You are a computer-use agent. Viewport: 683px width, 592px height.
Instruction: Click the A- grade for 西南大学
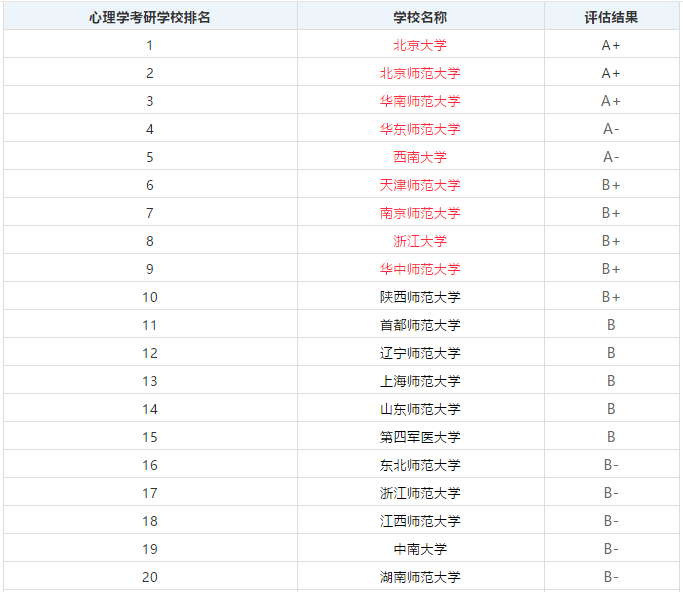611,157
